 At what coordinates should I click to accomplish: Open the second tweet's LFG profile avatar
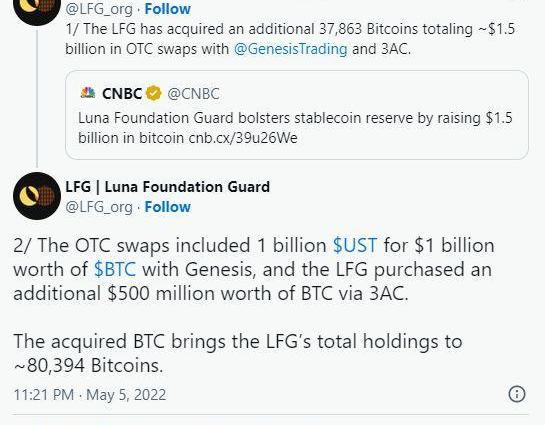(37, 196)
